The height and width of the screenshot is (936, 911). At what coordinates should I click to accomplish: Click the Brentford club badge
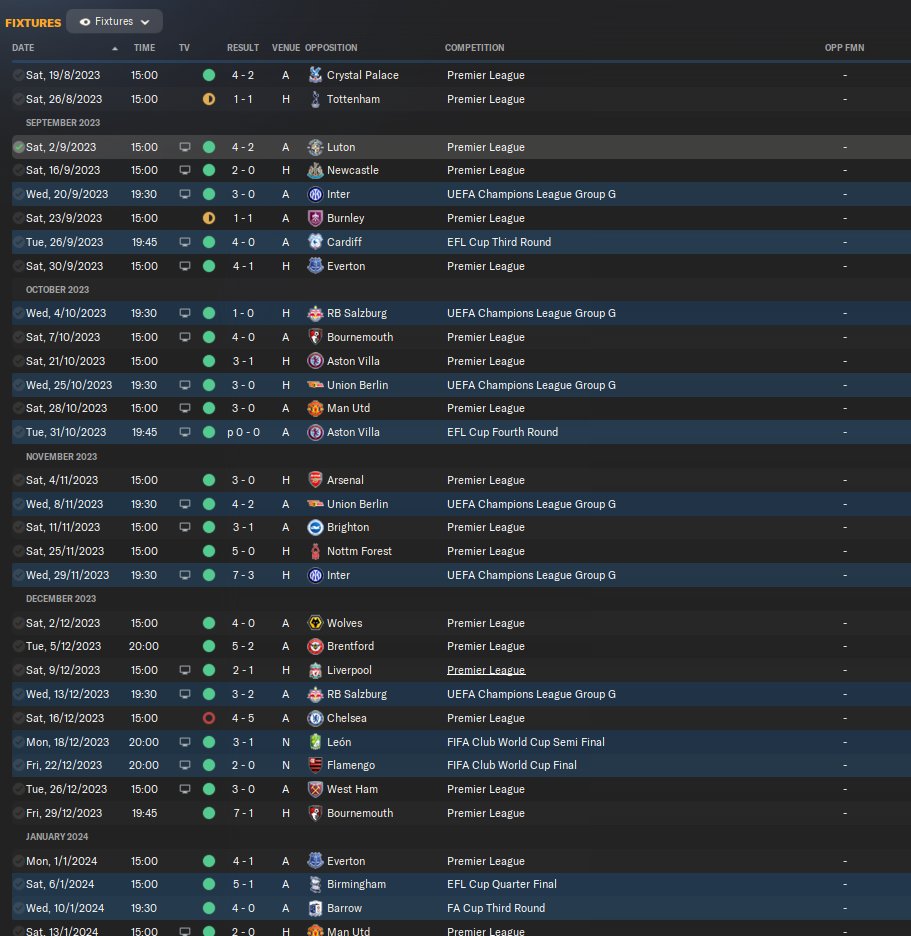[x=315, y=646]
